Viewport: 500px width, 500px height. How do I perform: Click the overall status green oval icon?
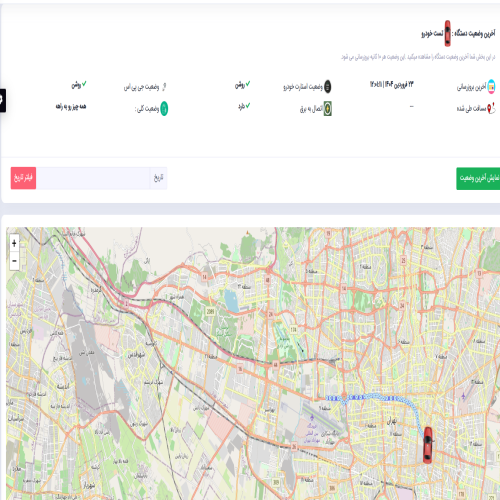[x=164, y=109]
